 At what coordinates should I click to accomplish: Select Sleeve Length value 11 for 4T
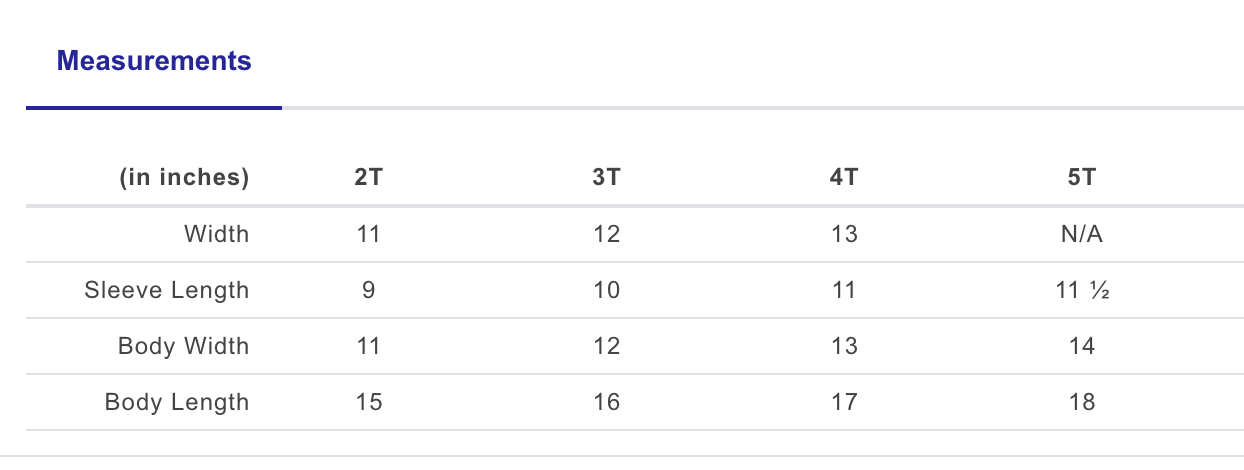point(844,290)
